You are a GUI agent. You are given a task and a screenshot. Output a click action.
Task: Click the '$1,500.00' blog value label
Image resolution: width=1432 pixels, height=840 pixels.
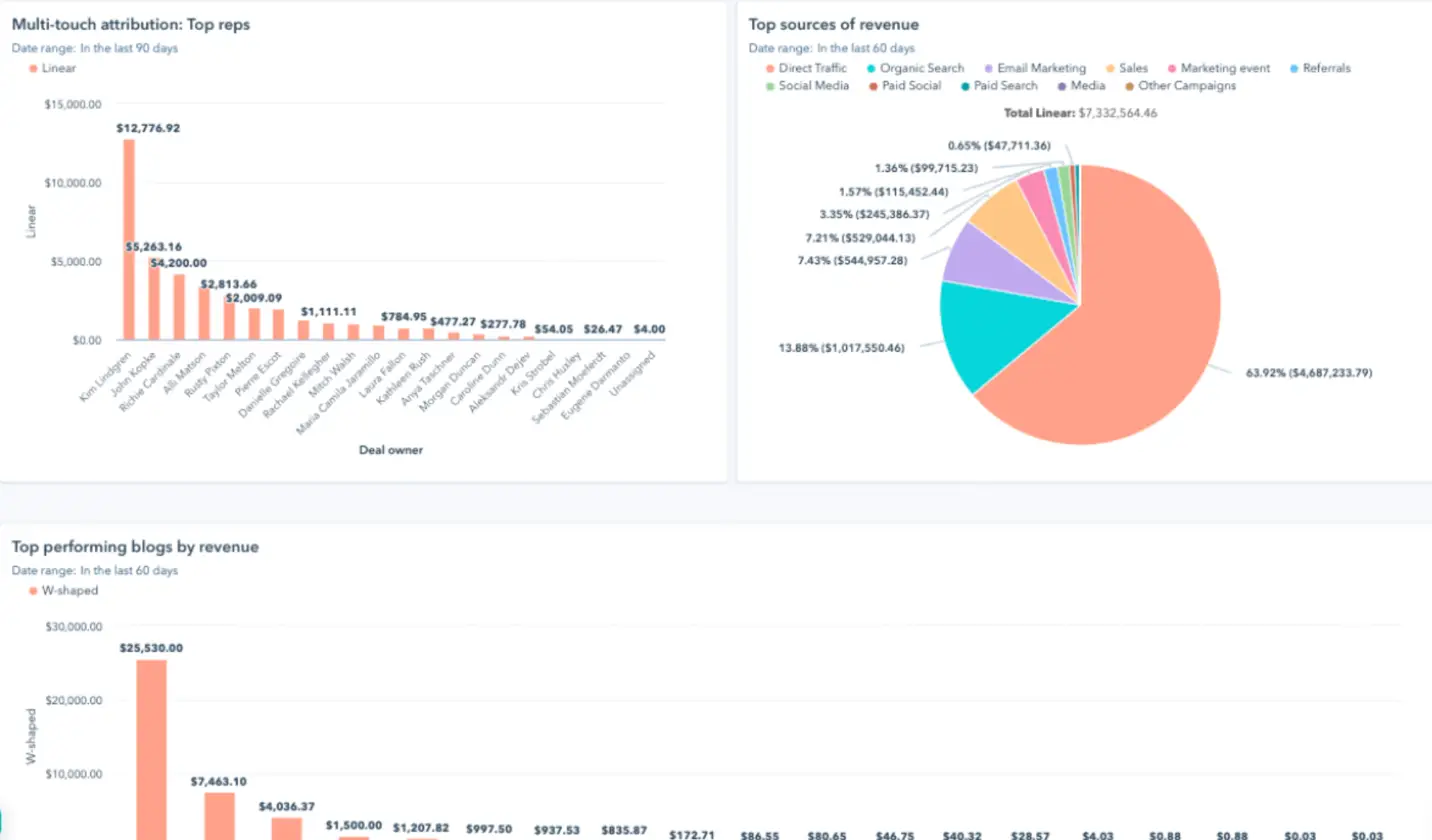[354, 826]
